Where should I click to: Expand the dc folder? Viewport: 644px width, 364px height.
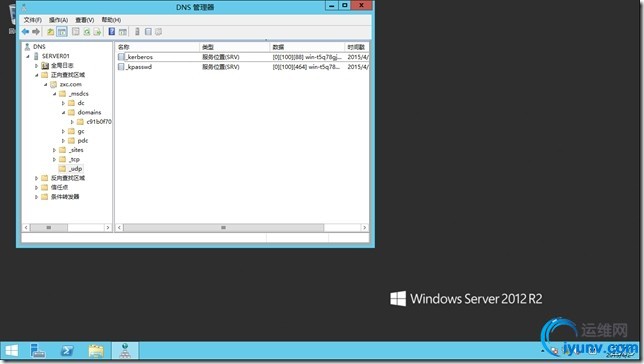tap(63, 103)
